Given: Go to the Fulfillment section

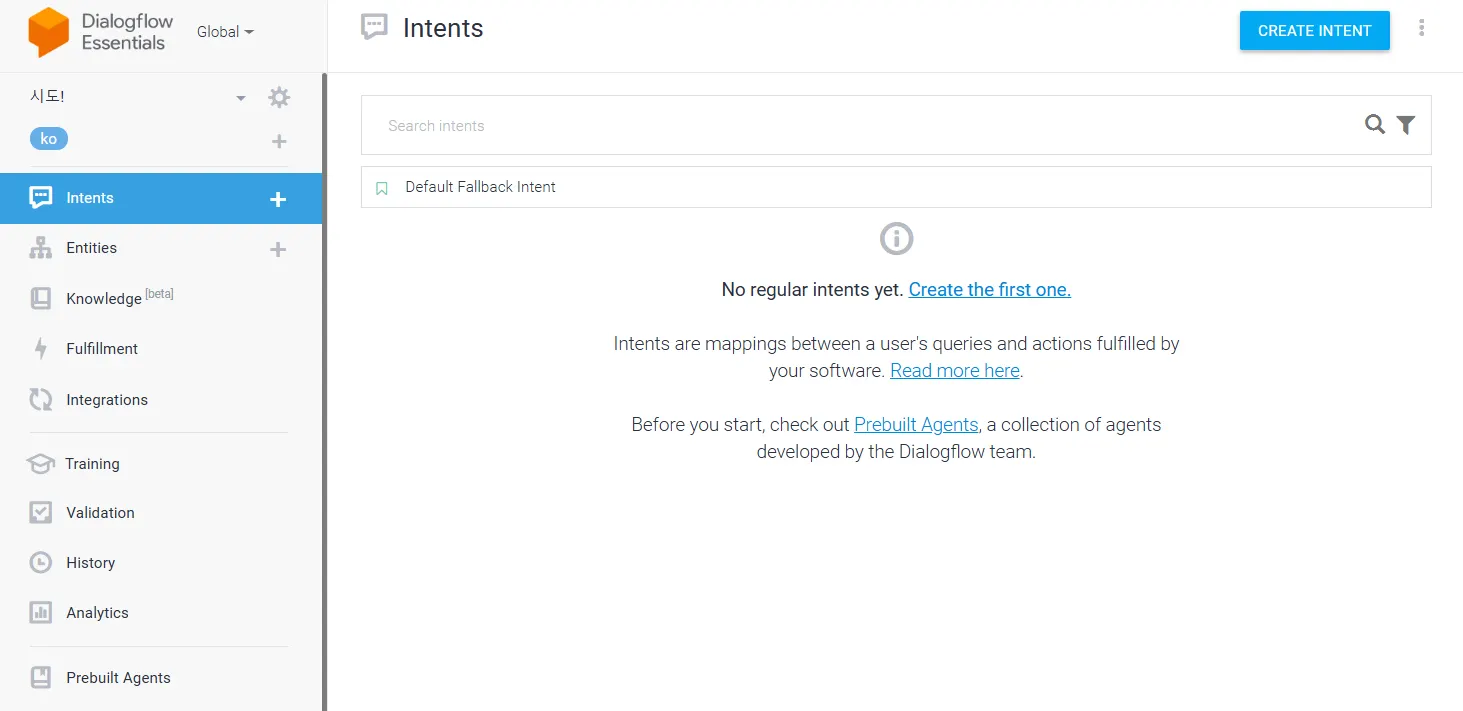Looking at the screenshot, I should pos(102,349).
